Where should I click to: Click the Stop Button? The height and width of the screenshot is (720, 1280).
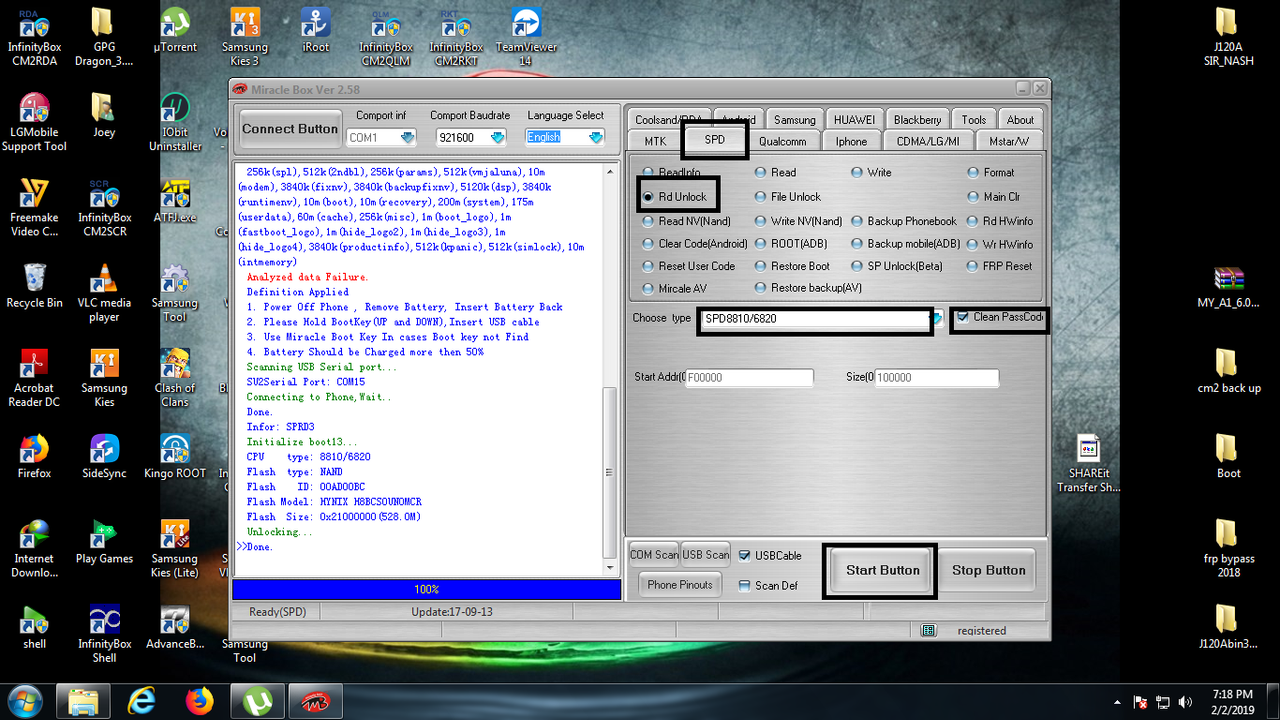pyautogui.click(x=988, y=570)
